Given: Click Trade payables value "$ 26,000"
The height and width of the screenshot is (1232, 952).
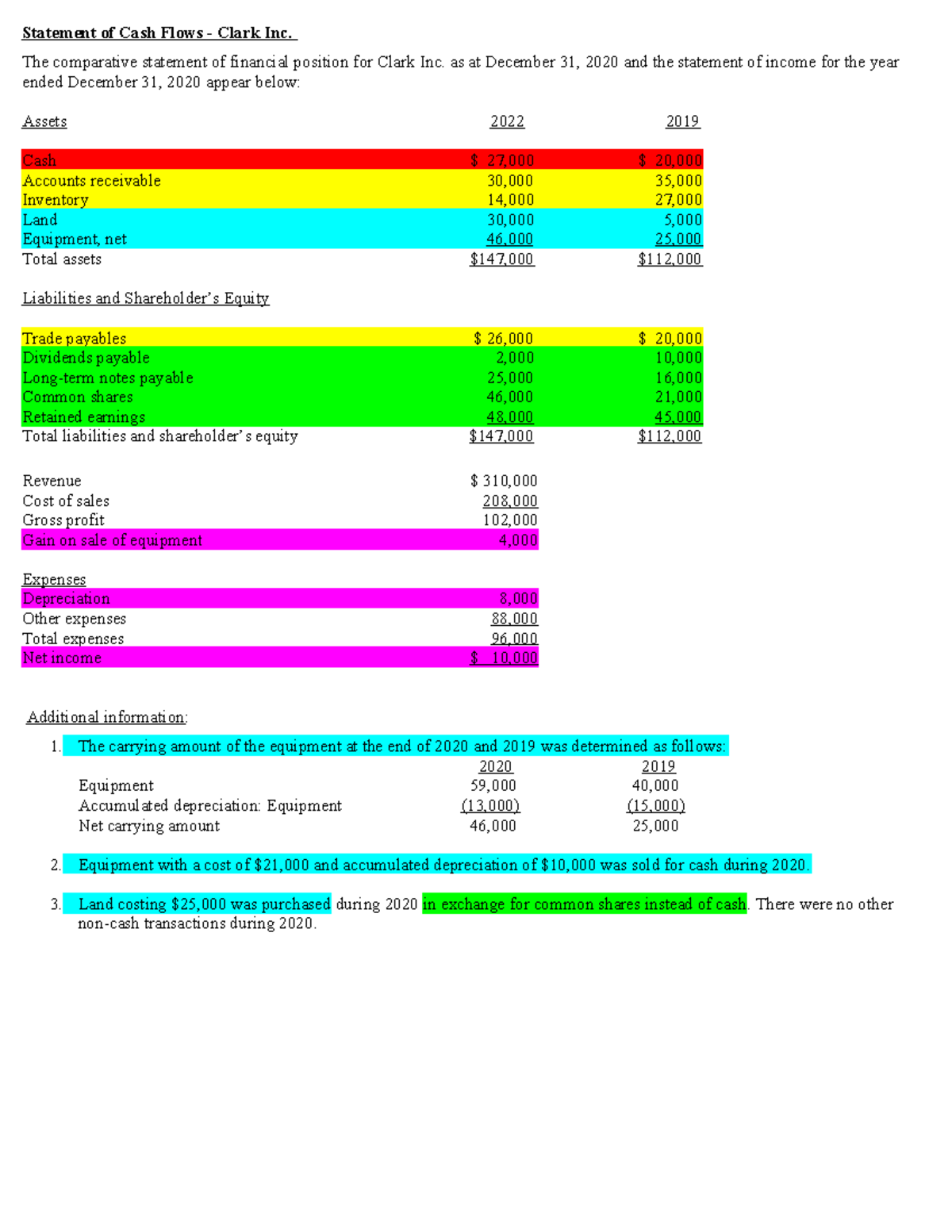Looking at the screenshot, I should coord(504,338).
